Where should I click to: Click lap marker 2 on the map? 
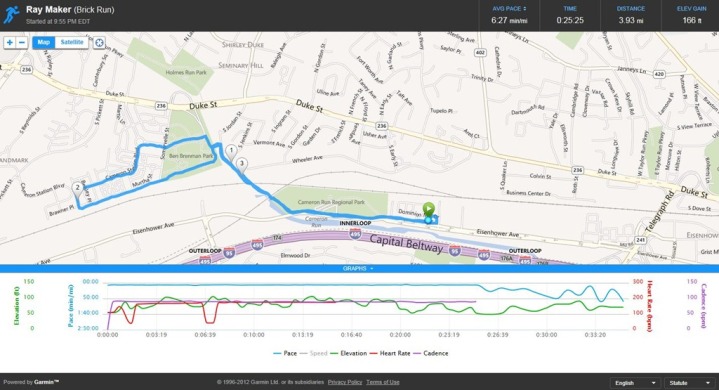pos(77,188)
